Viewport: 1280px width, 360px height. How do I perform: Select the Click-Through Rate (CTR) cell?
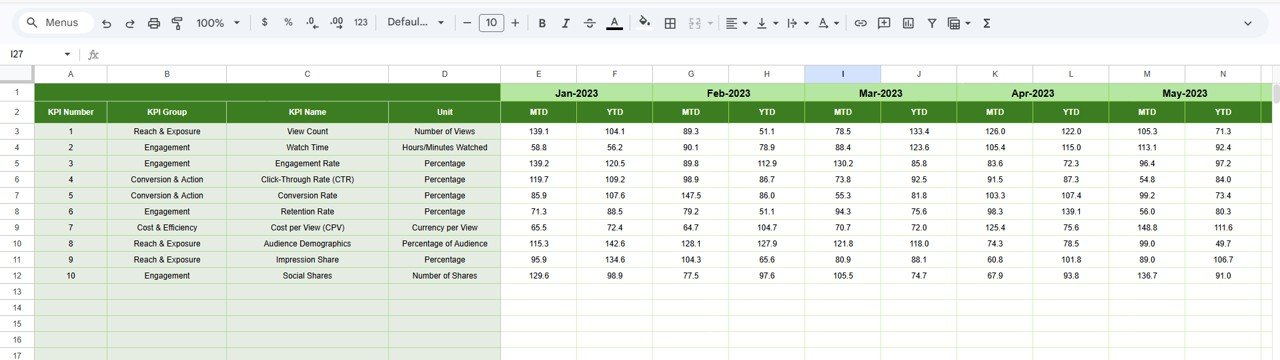307,179
